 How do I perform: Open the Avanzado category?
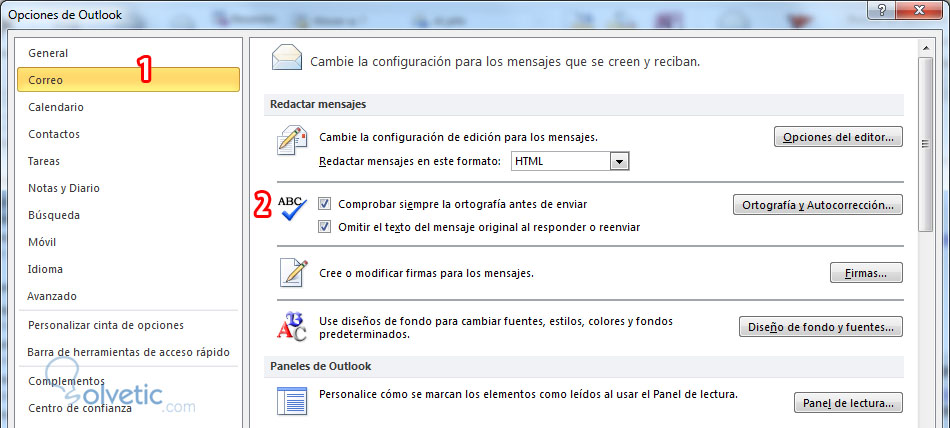[x=129, y=296]
